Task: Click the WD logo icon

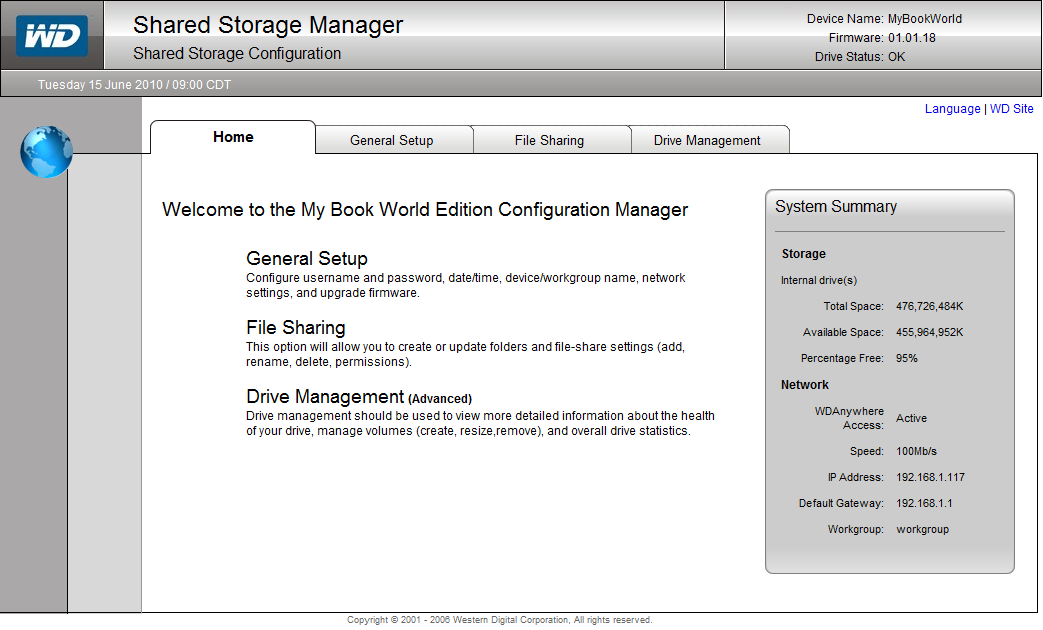Action: 52,35
